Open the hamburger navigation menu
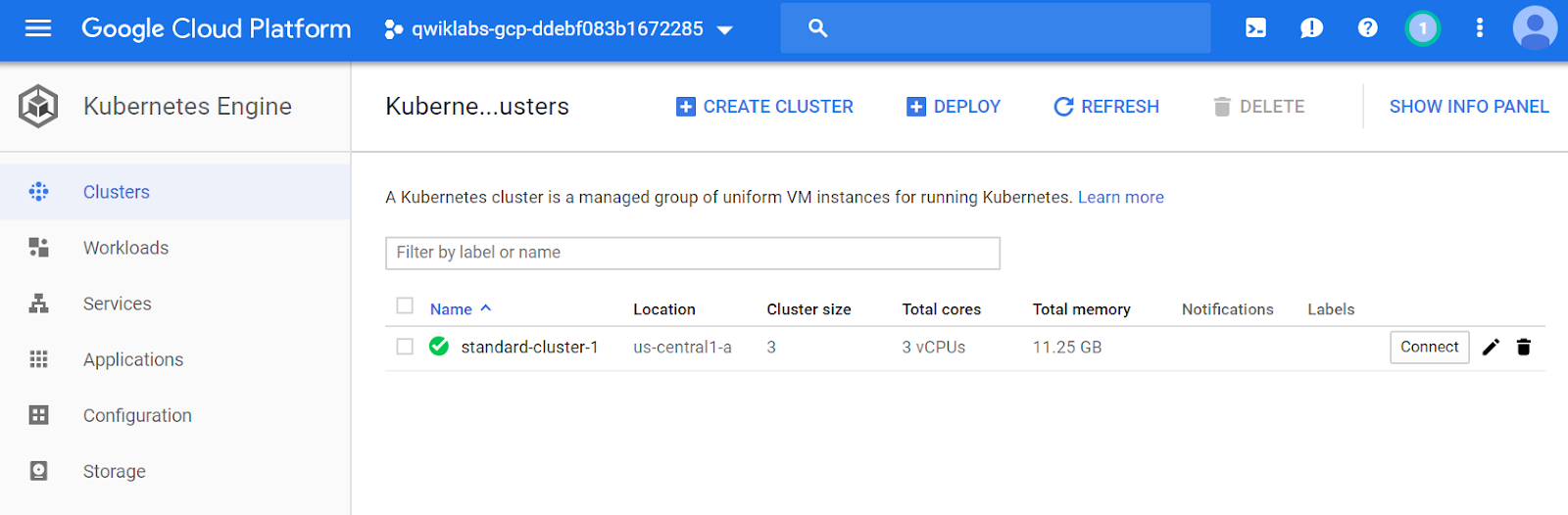1568x515 pixels. coord(38,28)
